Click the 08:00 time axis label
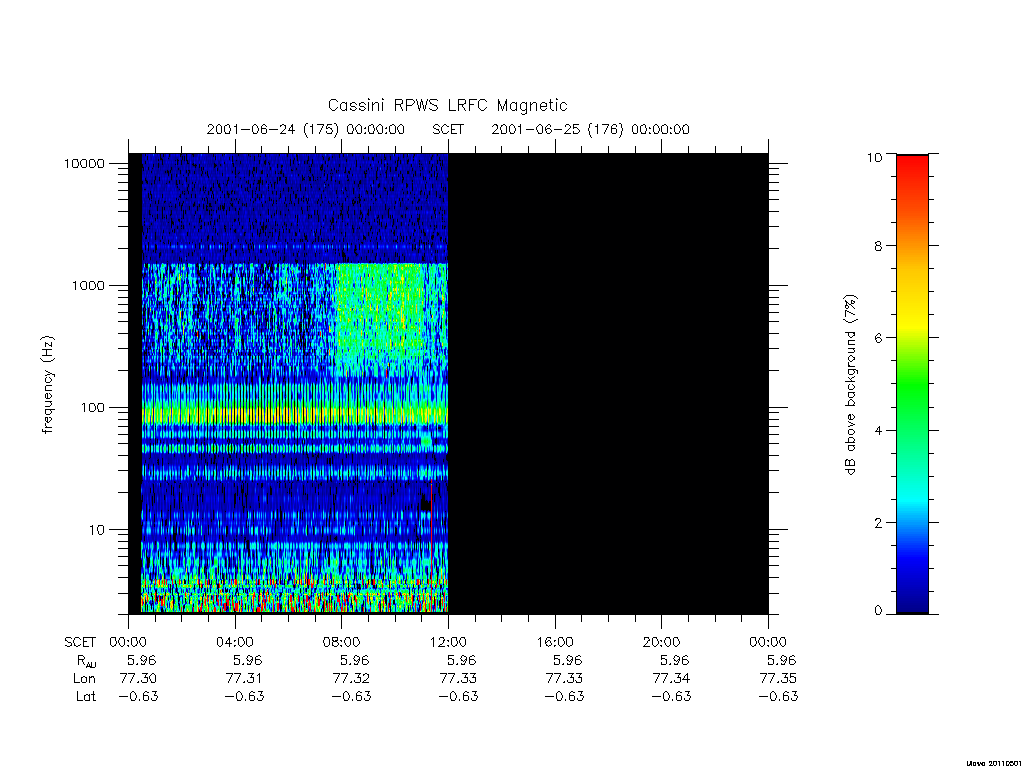Image resolution: width=1024 pixels, height=768 pixels. click(342, 642)
